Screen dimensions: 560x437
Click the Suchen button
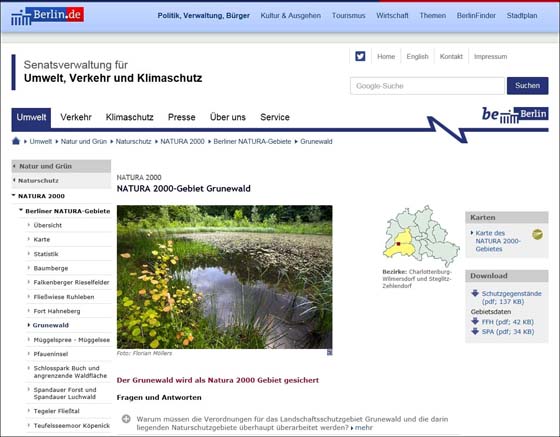[528, 86]
